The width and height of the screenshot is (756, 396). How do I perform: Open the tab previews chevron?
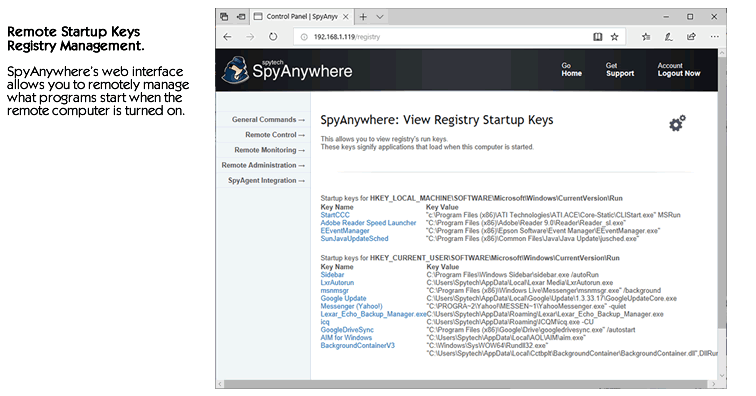coord(380,17)
